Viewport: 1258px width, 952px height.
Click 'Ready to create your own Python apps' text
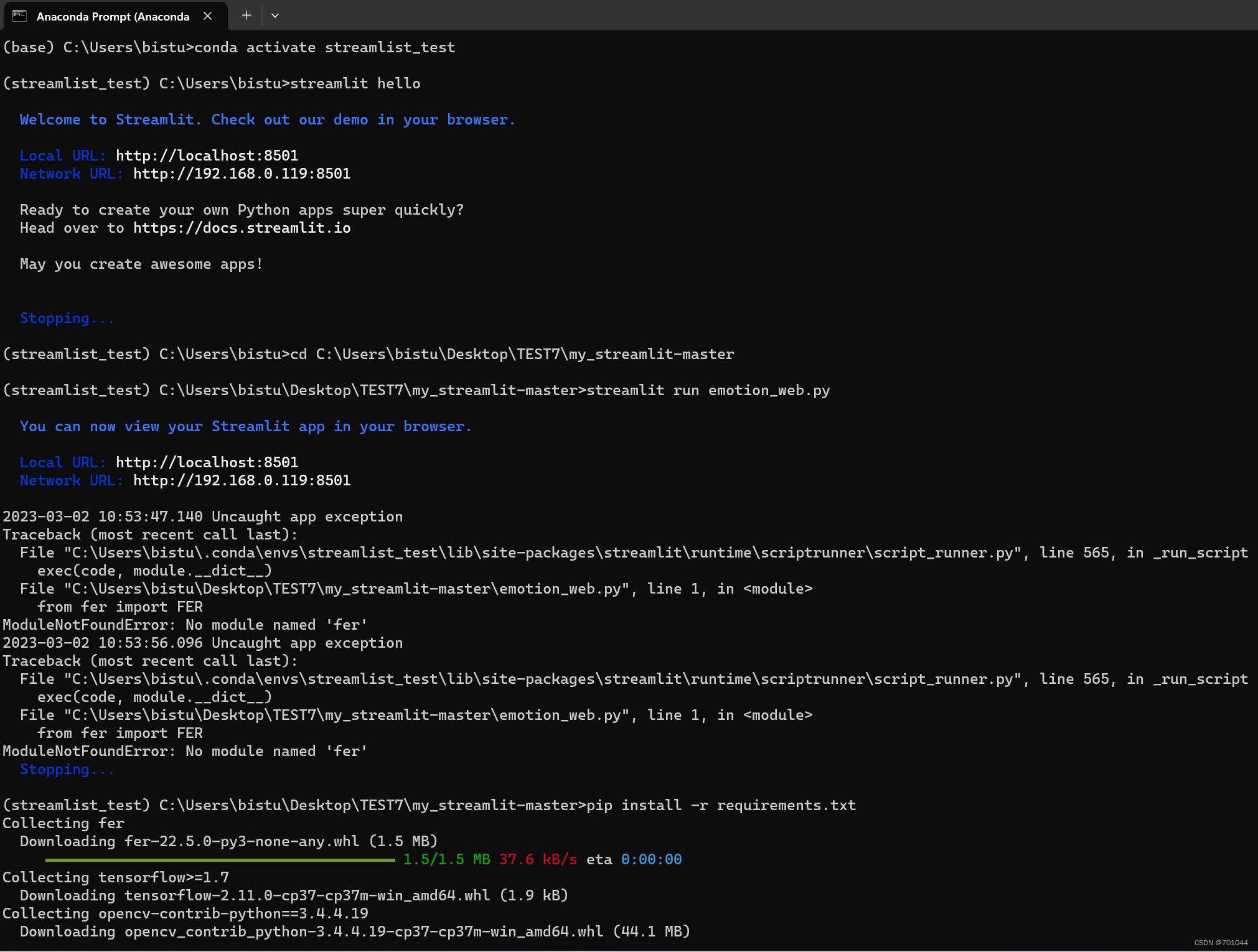[x=242, y=210]
